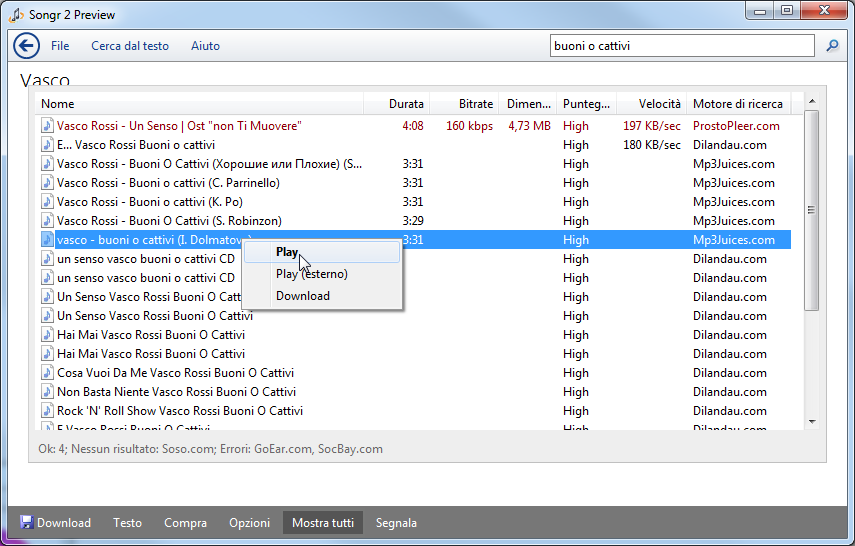Click music icon of Cosa Vuoi Da Me row

[x=47, y=373]
